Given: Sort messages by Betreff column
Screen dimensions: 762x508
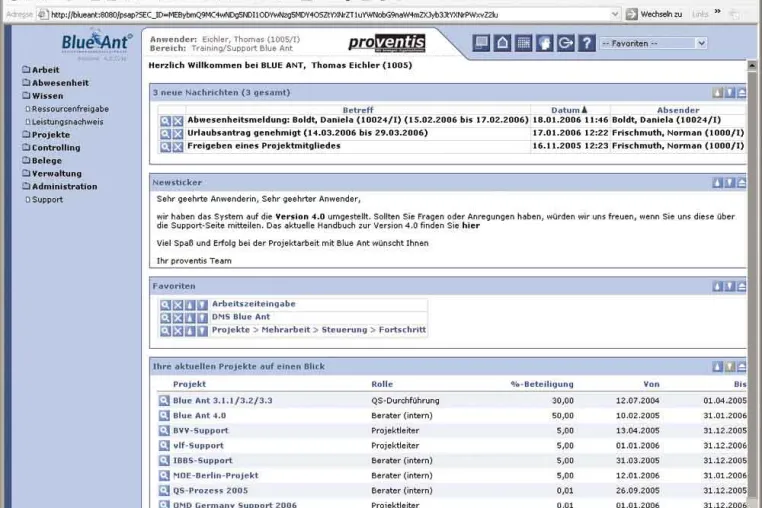Looking at the screenshot, I should [358, 110].
